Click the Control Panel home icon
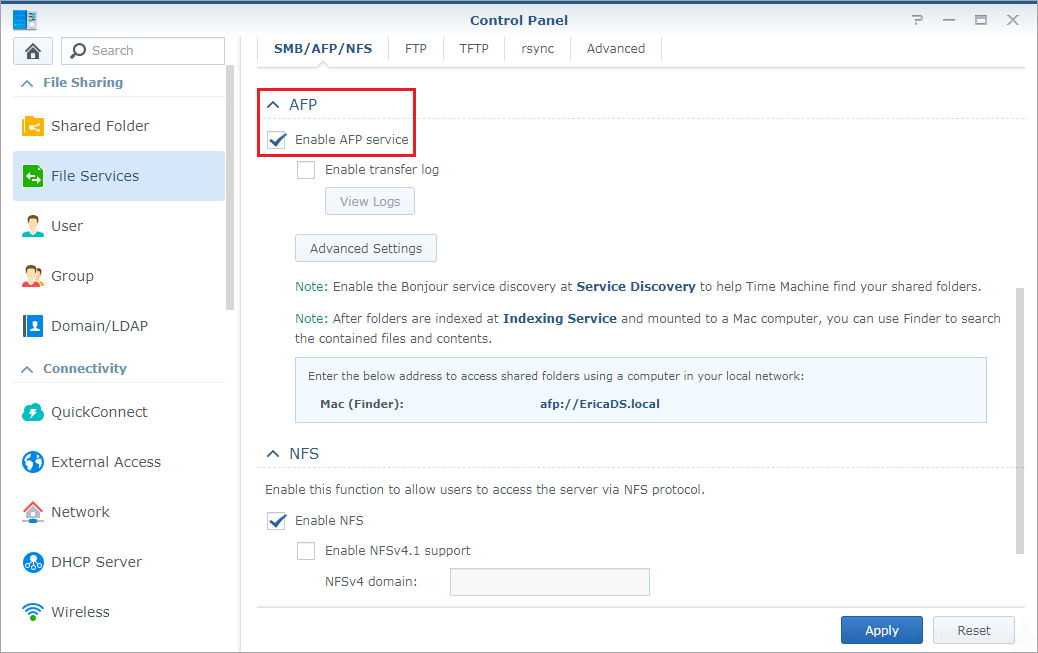Screen dimensions: 1038x653 click(32, 51)
